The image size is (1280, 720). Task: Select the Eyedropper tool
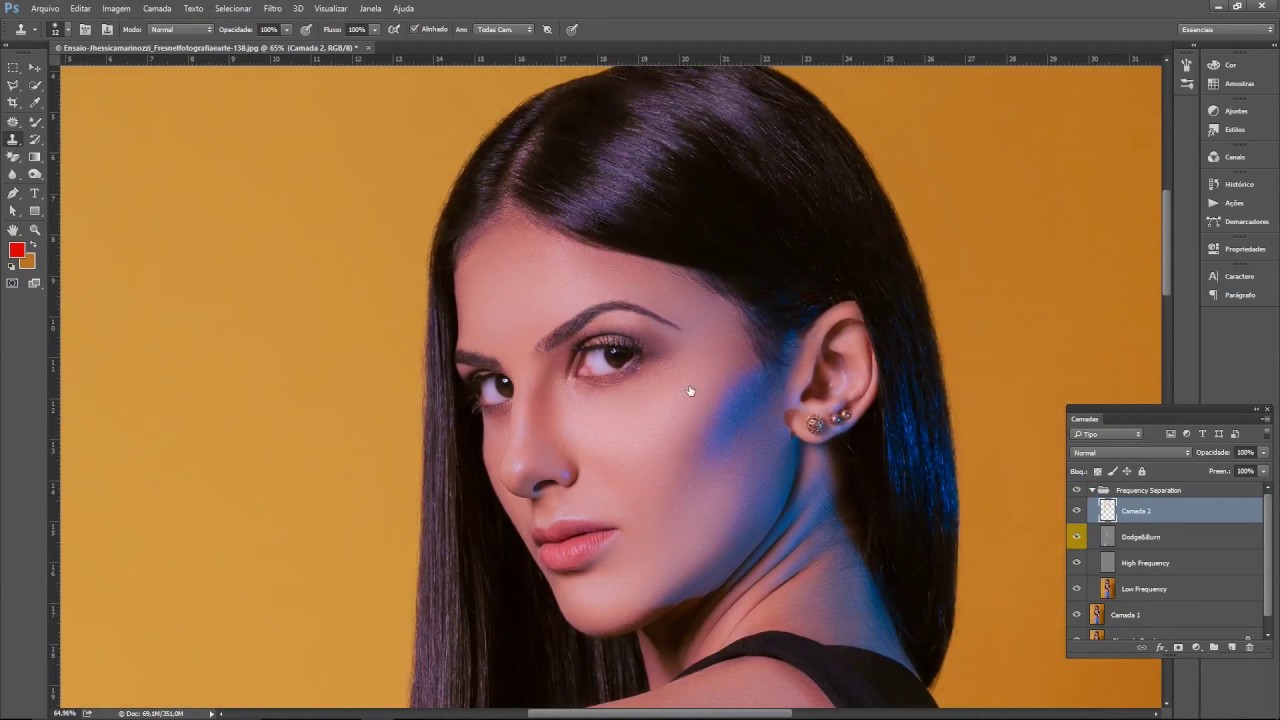(x=34, y=103)
